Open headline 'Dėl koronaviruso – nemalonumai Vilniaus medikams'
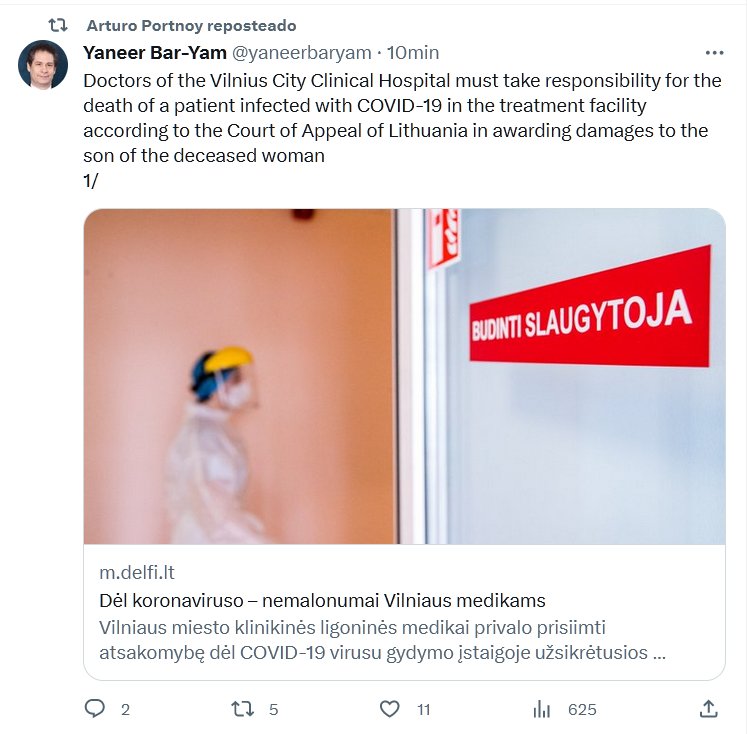This screenshot has height=734, width=748. pyautogui.click(x=322, y=600)
